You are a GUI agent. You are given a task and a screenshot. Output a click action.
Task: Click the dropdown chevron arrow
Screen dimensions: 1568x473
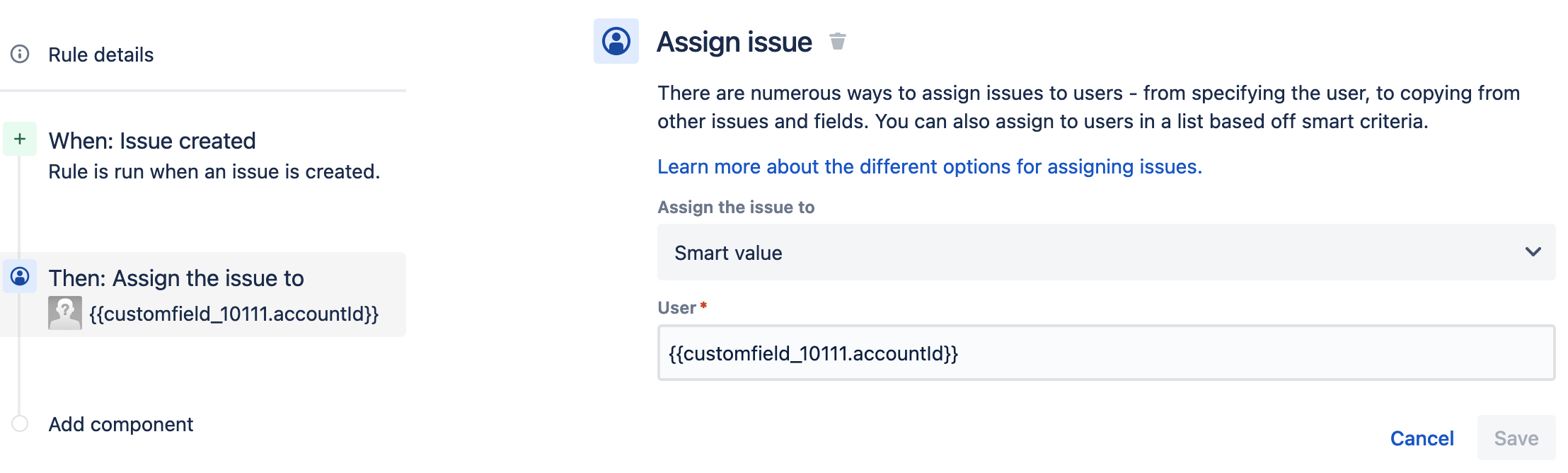(x=1533, y=252)
